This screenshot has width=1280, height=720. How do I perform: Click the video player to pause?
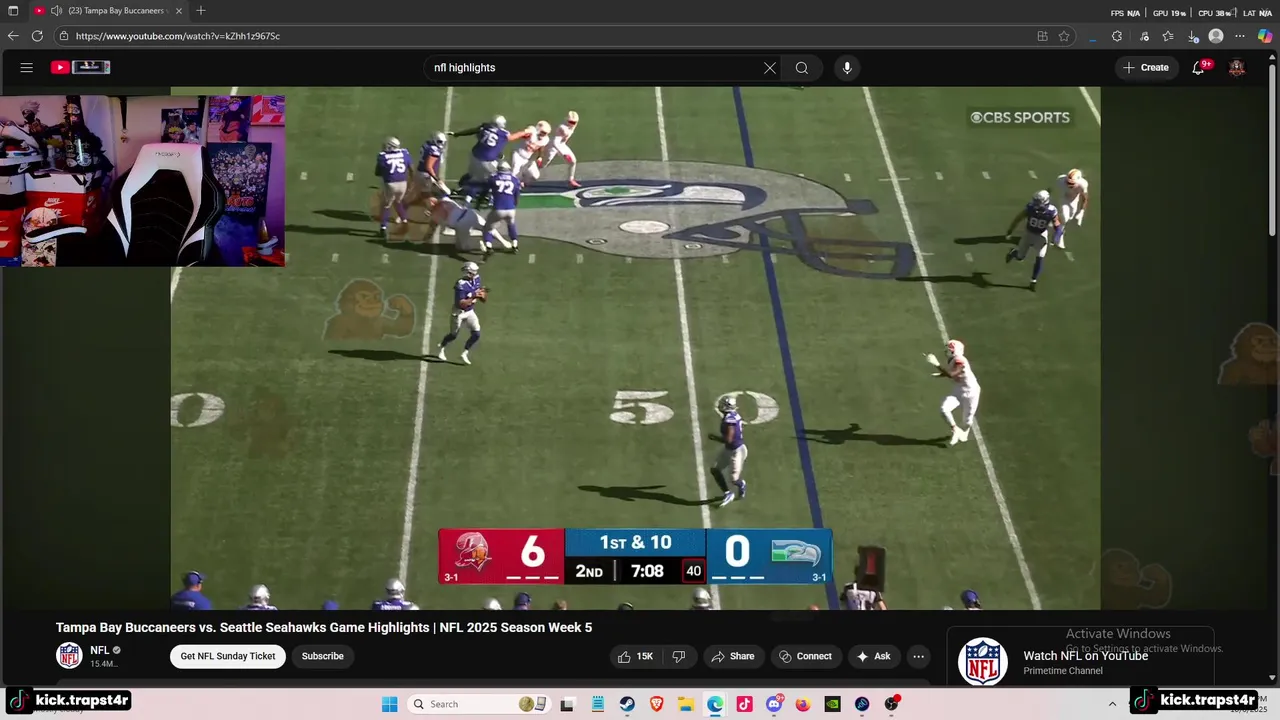pos(635,348)
